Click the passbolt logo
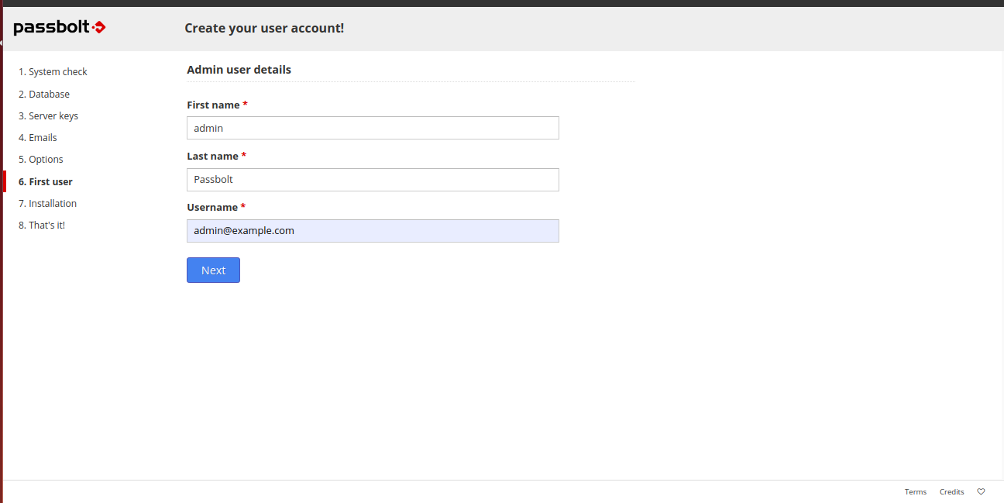This screenshot has height=504, width=1004. (60, 28)
